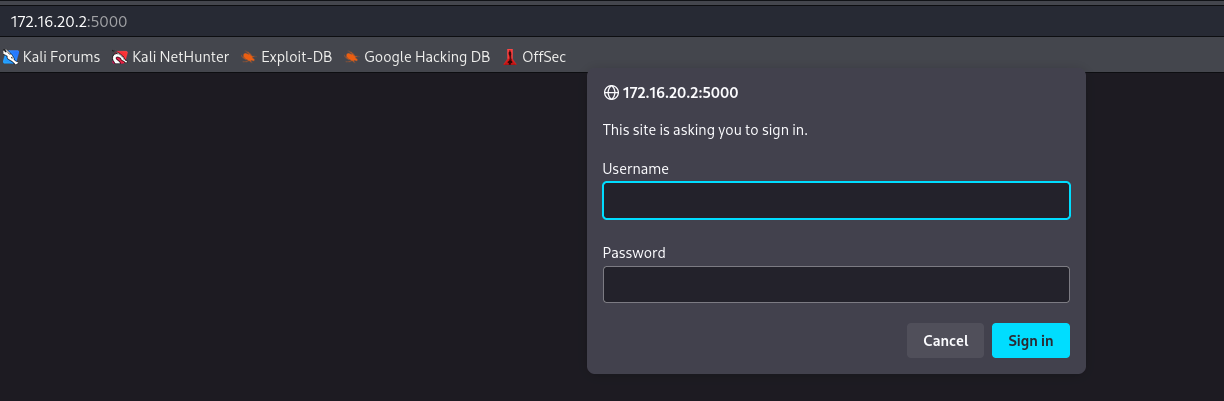The image size is (1224, 401).
Task: Focus the Password input field
Action: 836,285
